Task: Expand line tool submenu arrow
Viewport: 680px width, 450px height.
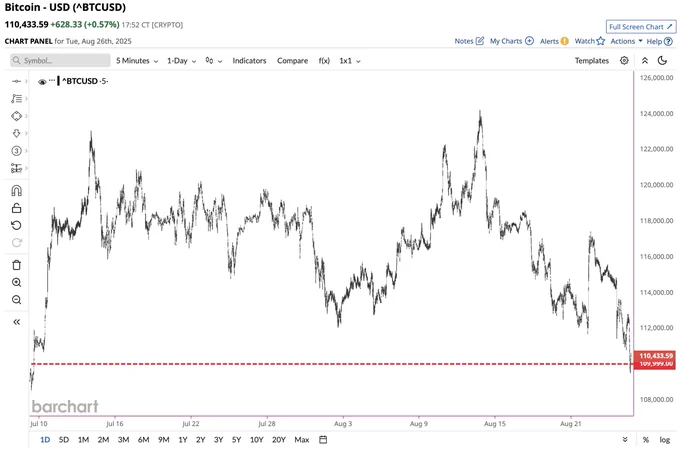Action: click(x=26, y=82)
